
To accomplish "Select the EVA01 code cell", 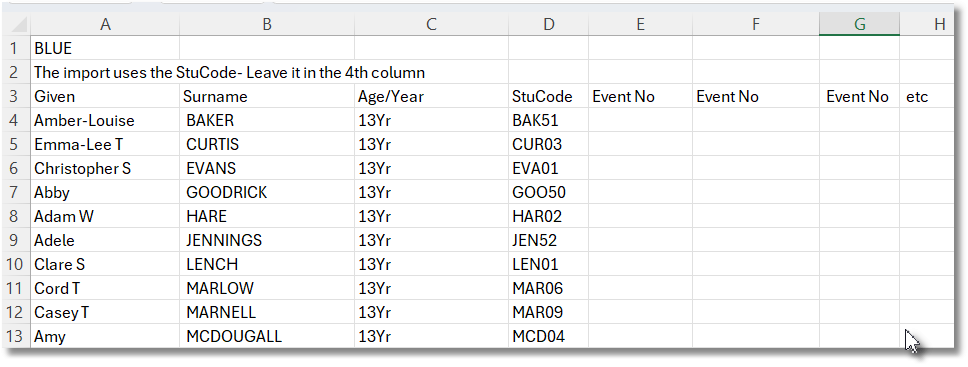I will coord(549,168).
